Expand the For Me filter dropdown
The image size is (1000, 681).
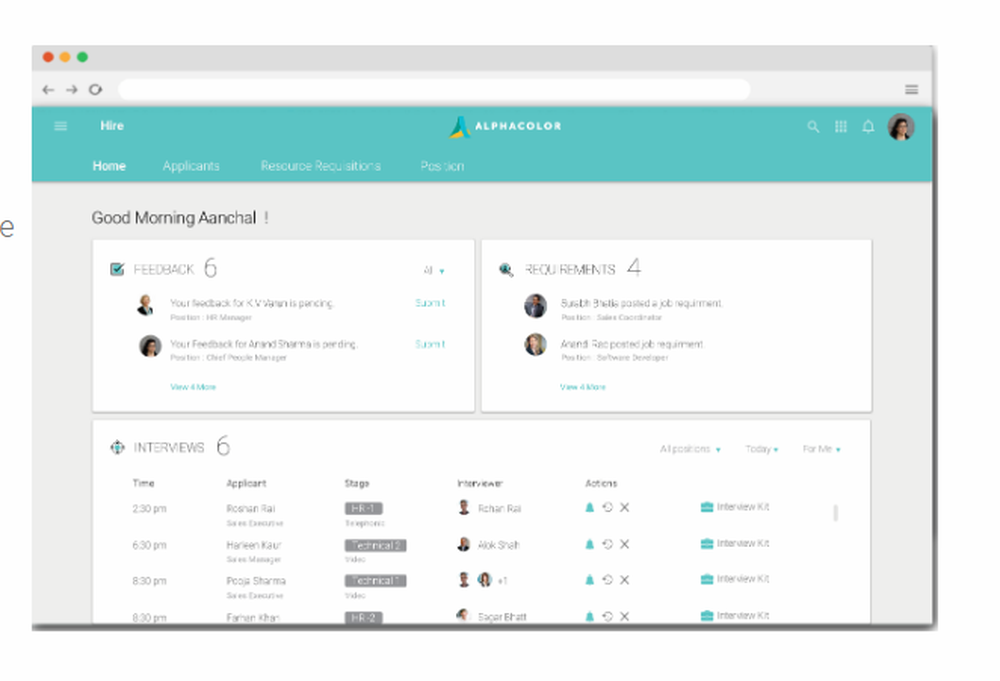(820, 449)
